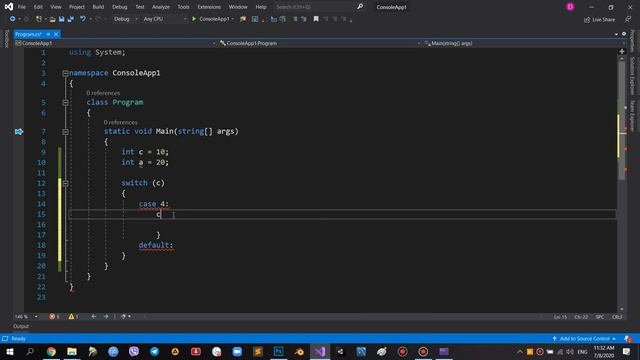Open the Debug configuration dropdown
This screenshot has width=640, height=360.
click(x=125, y=19)
